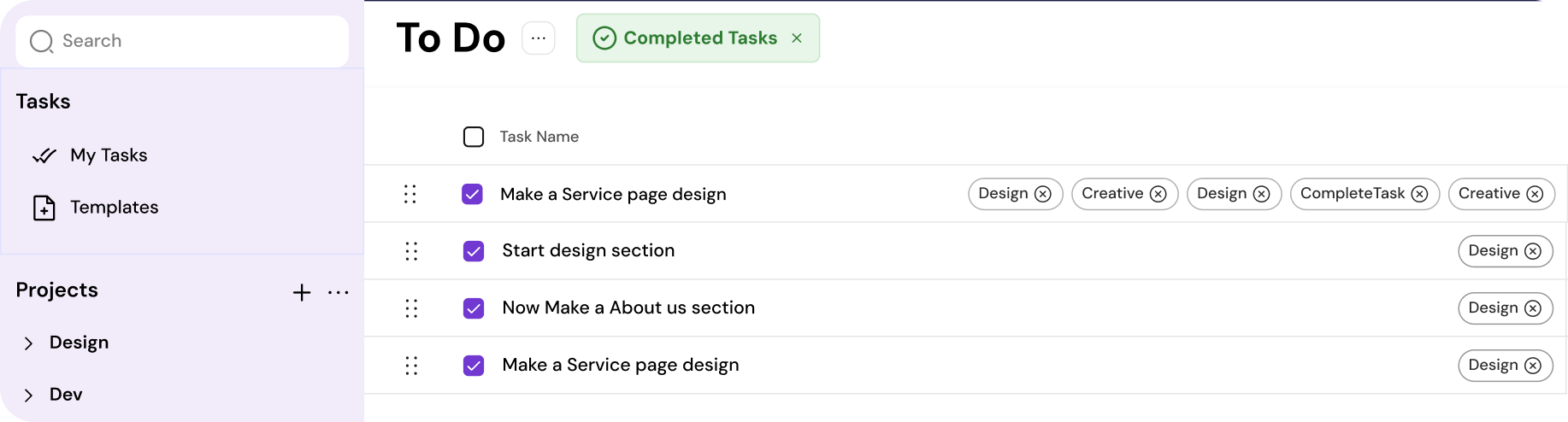Open the first 'Make a Service page design' task
Viewport: 1568px width, 422px height.
613,194
